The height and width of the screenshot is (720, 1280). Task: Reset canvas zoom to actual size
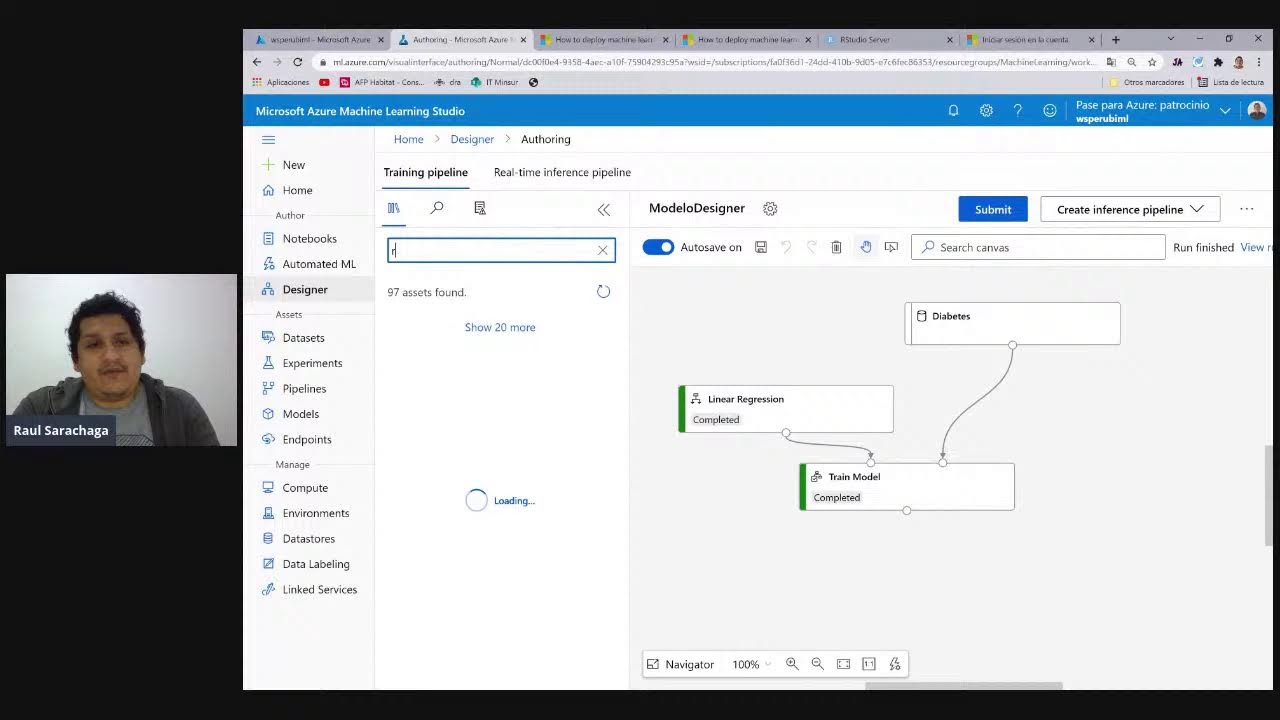pos(869,664)
